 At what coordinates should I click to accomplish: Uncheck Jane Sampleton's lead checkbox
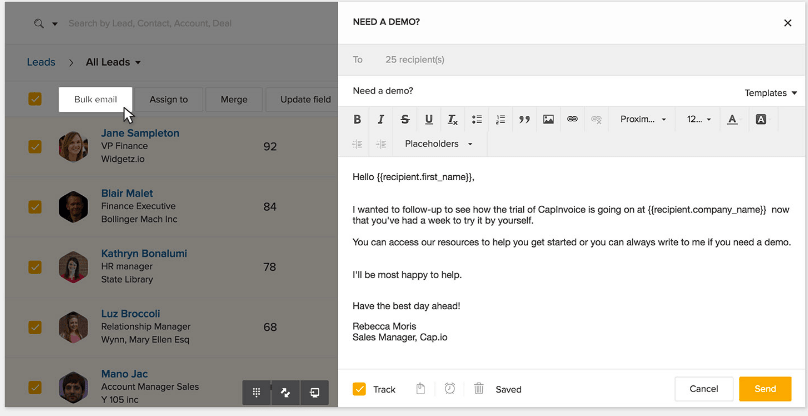[x=35, y=146]
